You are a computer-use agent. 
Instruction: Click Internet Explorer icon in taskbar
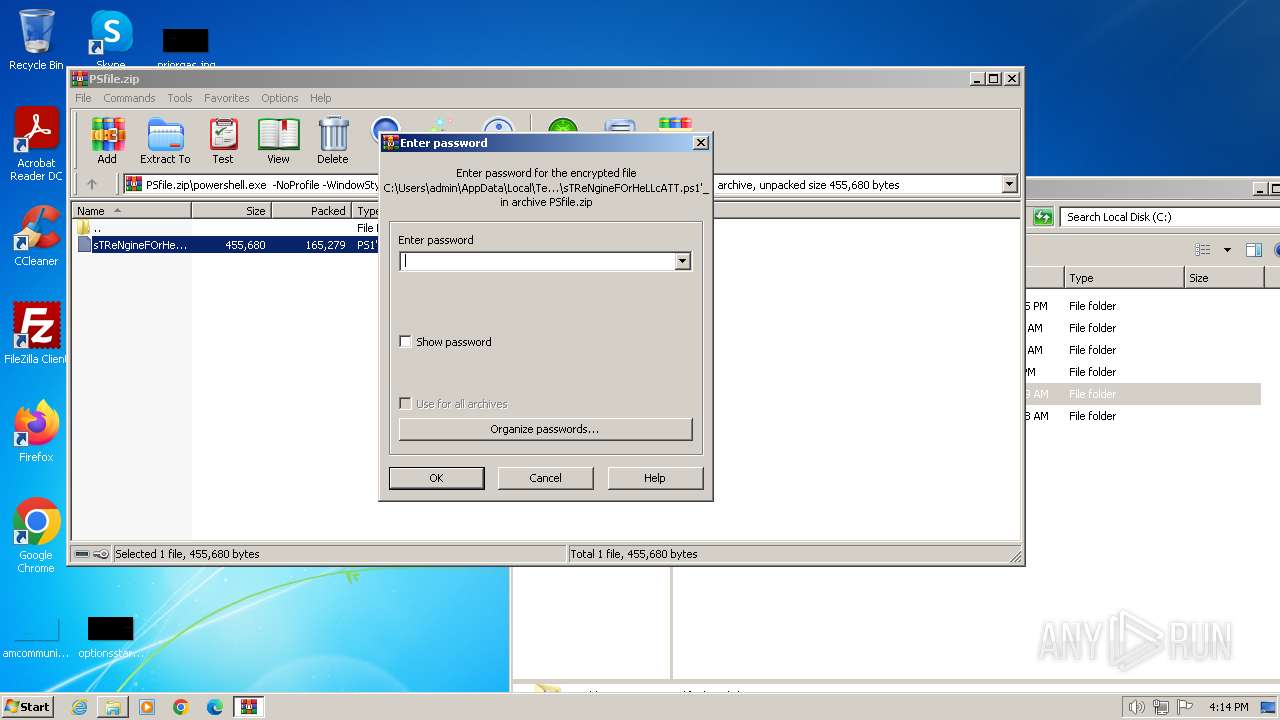(x=79, y=707)
